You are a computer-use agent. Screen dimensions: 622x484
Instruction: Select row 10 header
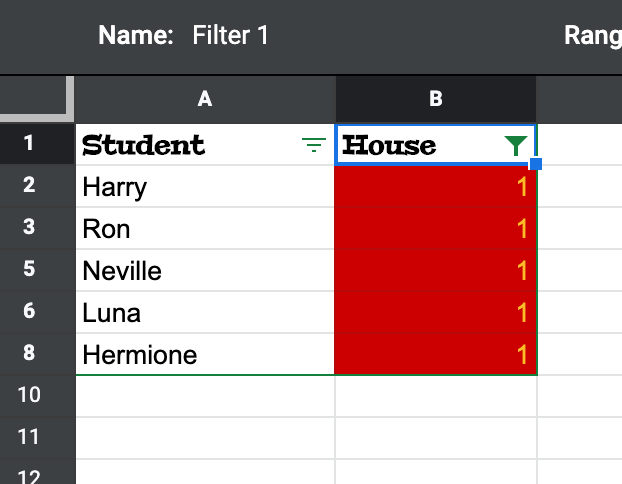(x=28, y=396)
